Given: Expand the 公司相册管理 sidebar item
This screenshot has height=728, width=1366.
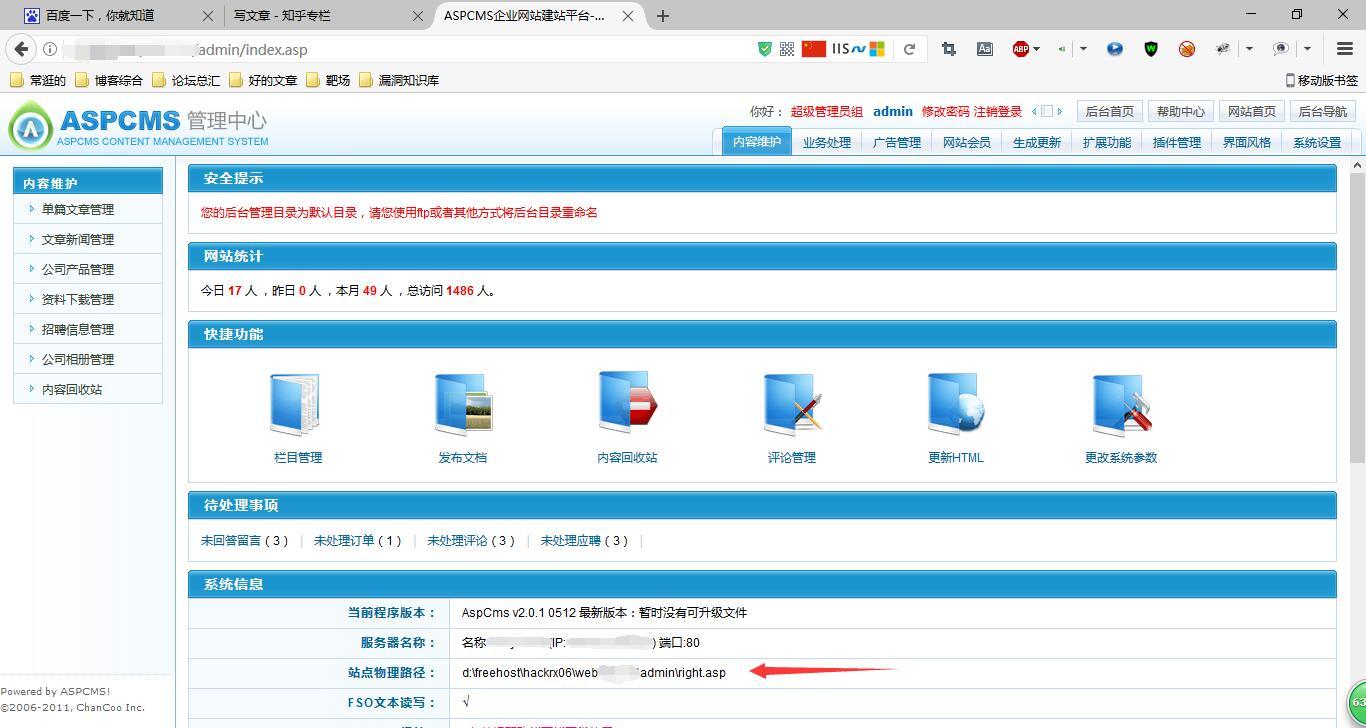Looking at the screenshot, I should coord(88,359).
